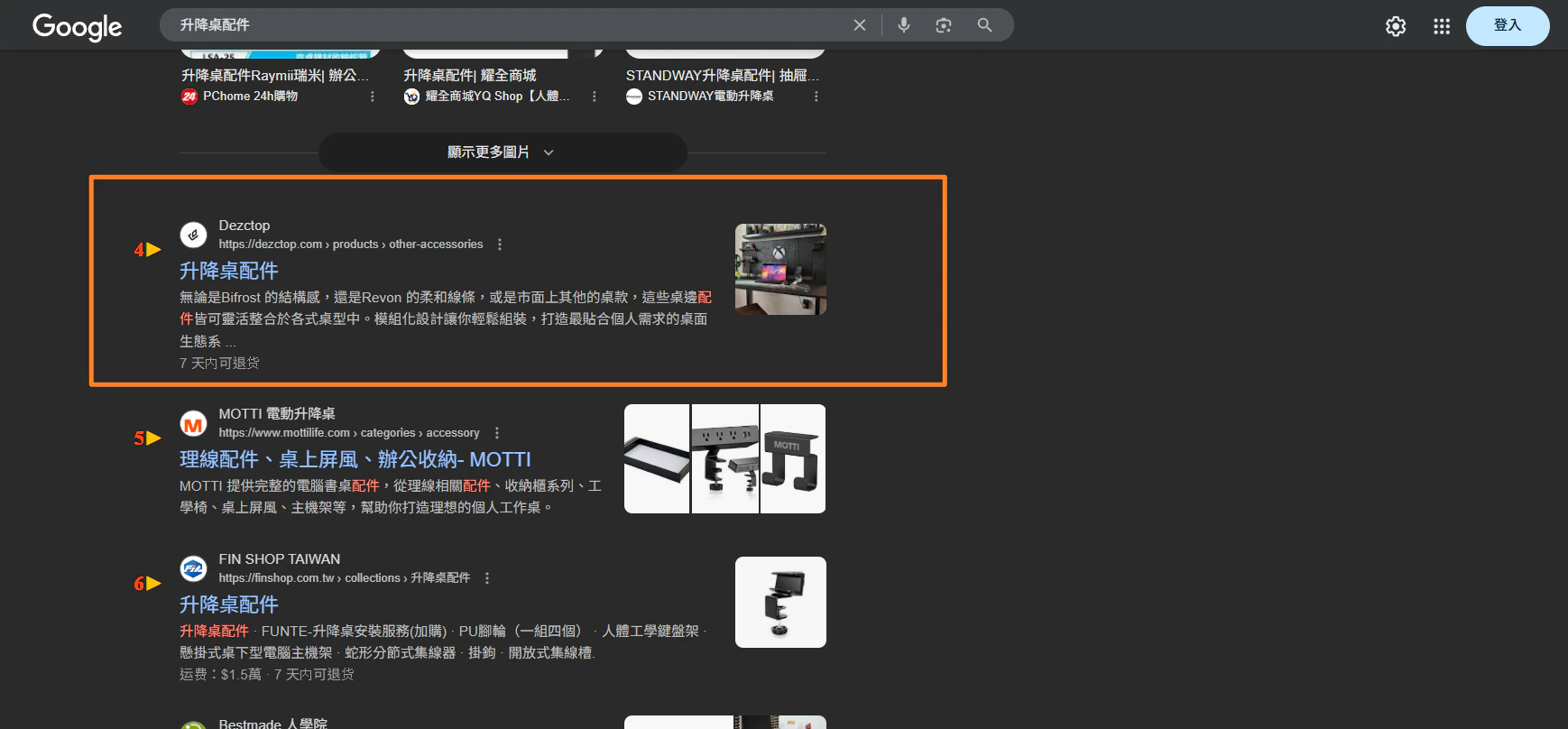The height and width of the screenshot is (729, 1568).
Task: Open FIN SHOP TAIWAN 升降桌配件 result title
Action: (x=229, y=604)
